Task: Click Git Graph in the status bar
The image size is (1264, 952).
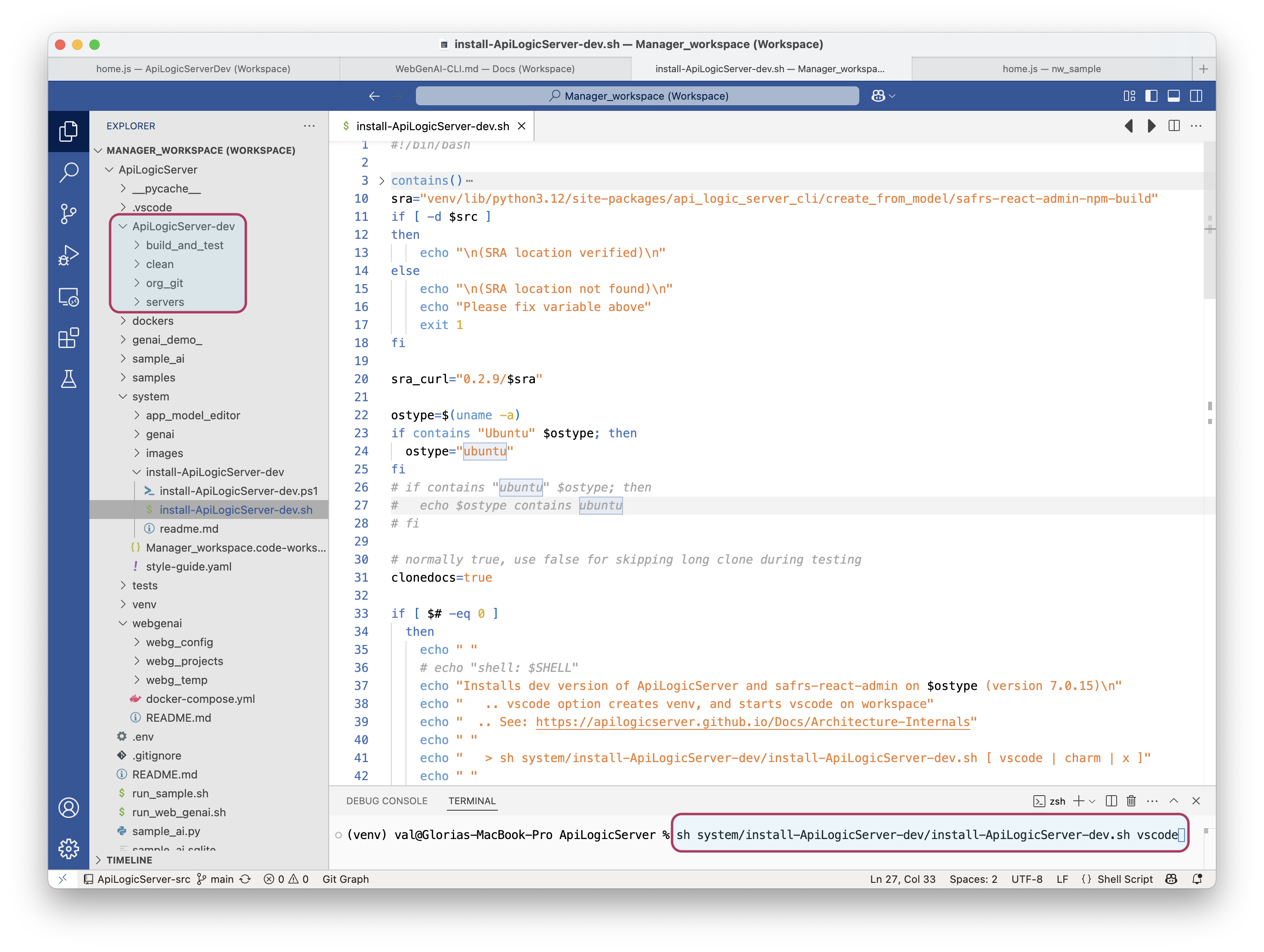Action: (346, 879)
